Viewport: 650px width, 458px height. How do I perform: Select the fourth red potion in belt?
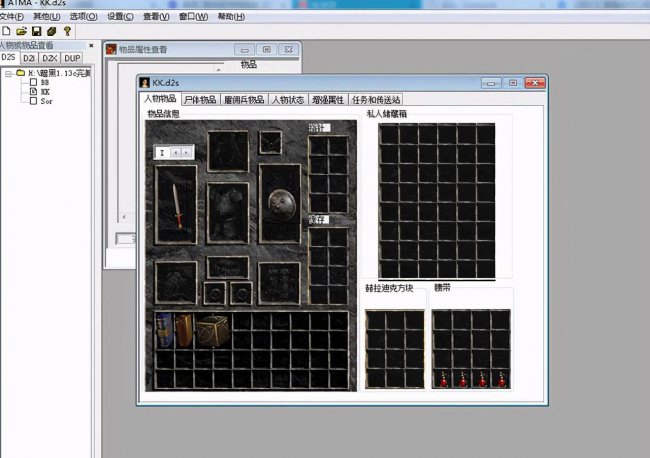point(502,379)
